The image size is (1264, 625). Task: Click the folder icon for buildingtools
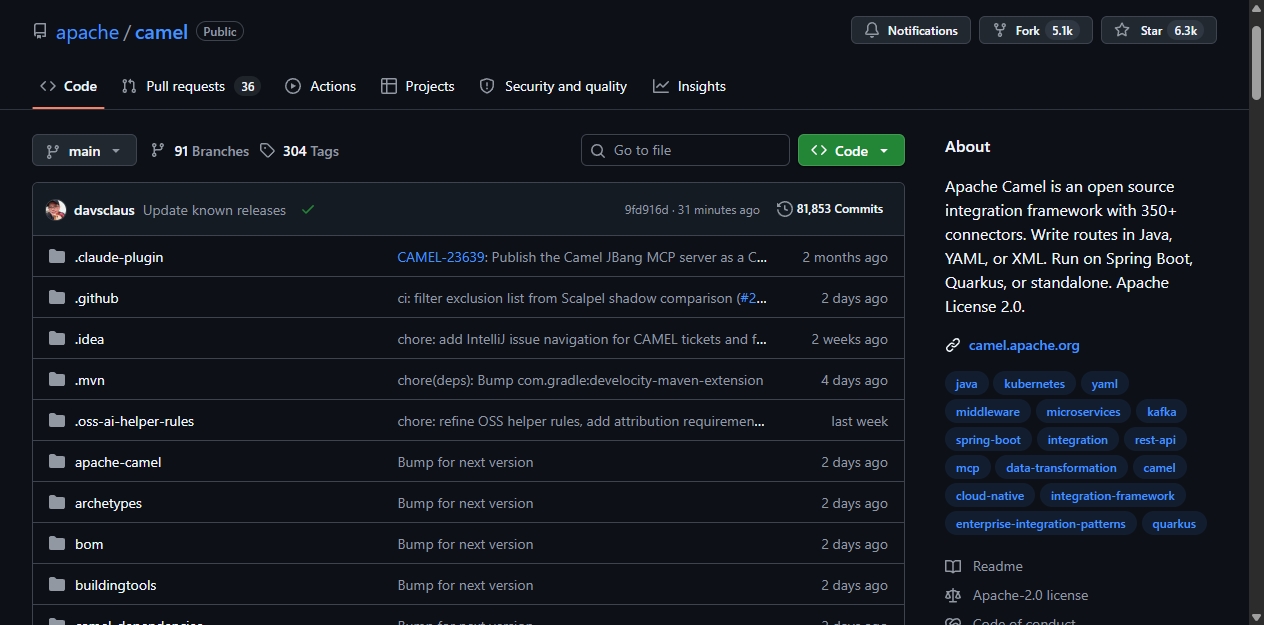point(56,585)
